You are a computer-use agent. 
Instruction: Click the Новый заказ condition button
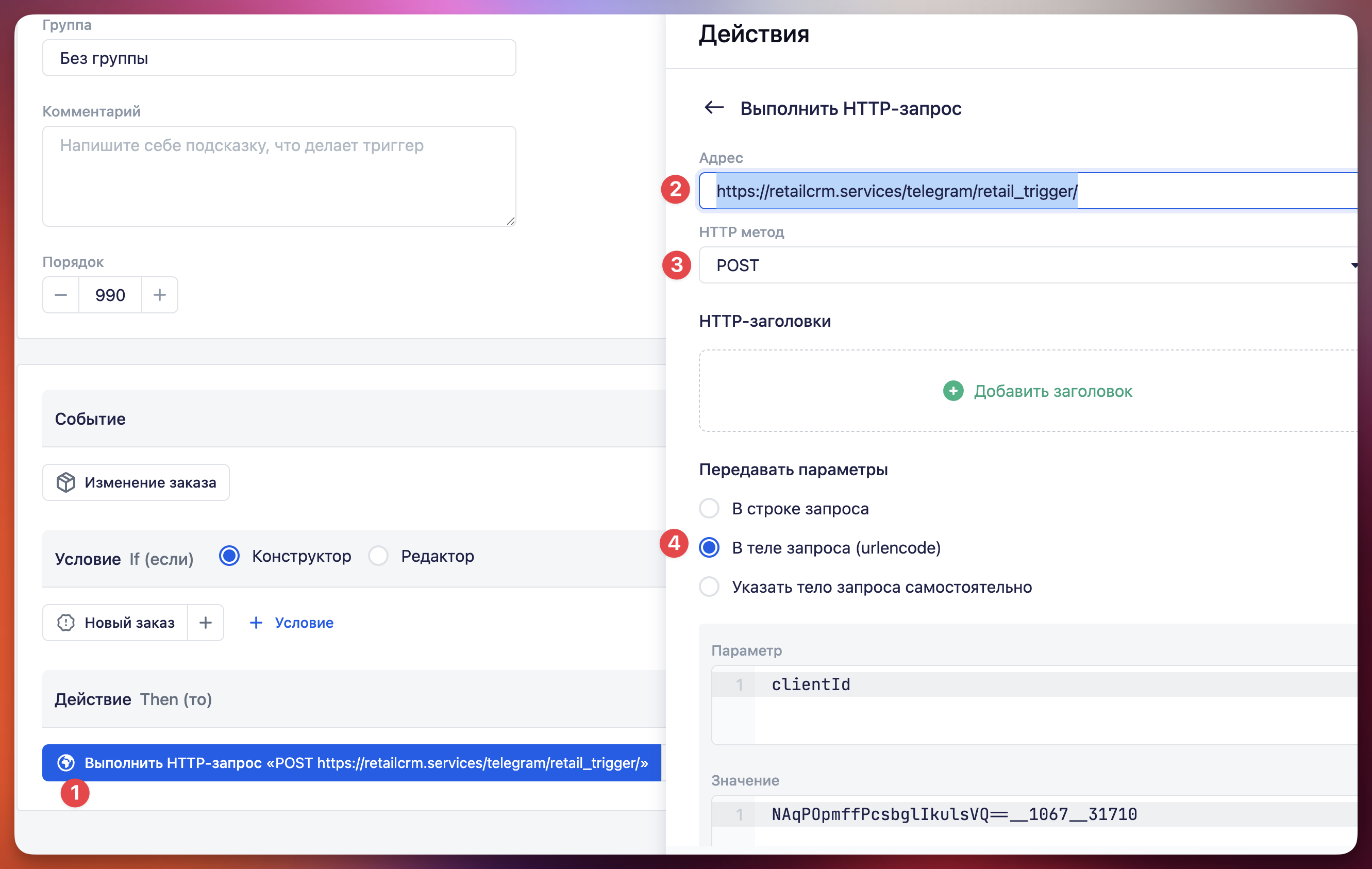tap(115, 622)
